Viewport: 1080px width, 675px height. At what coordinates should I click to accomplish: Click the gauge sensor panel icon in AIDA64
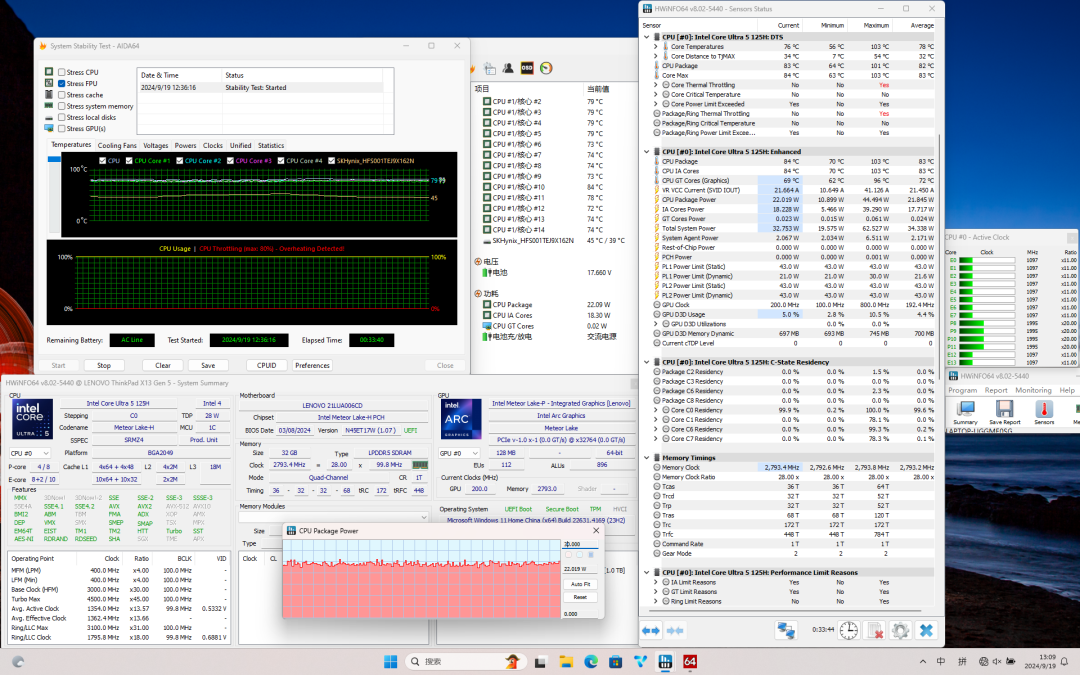click(x=546, y=68)
